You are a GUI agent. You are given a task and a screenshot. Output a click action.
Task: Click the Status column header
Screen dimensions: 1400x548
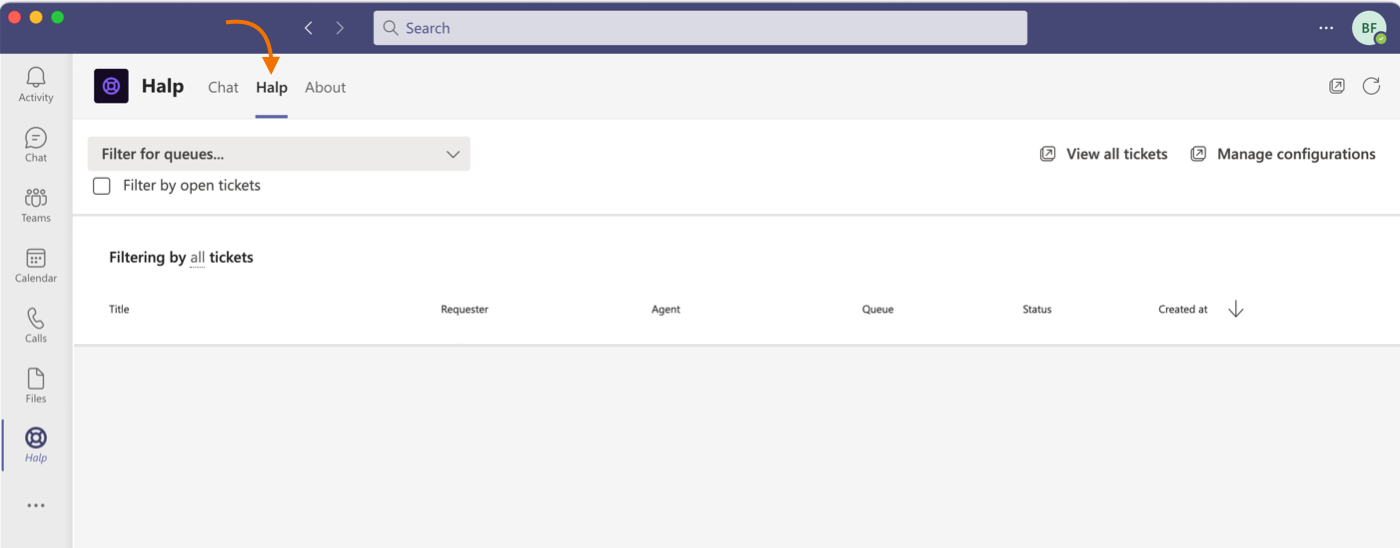[x=1037, y=309]
